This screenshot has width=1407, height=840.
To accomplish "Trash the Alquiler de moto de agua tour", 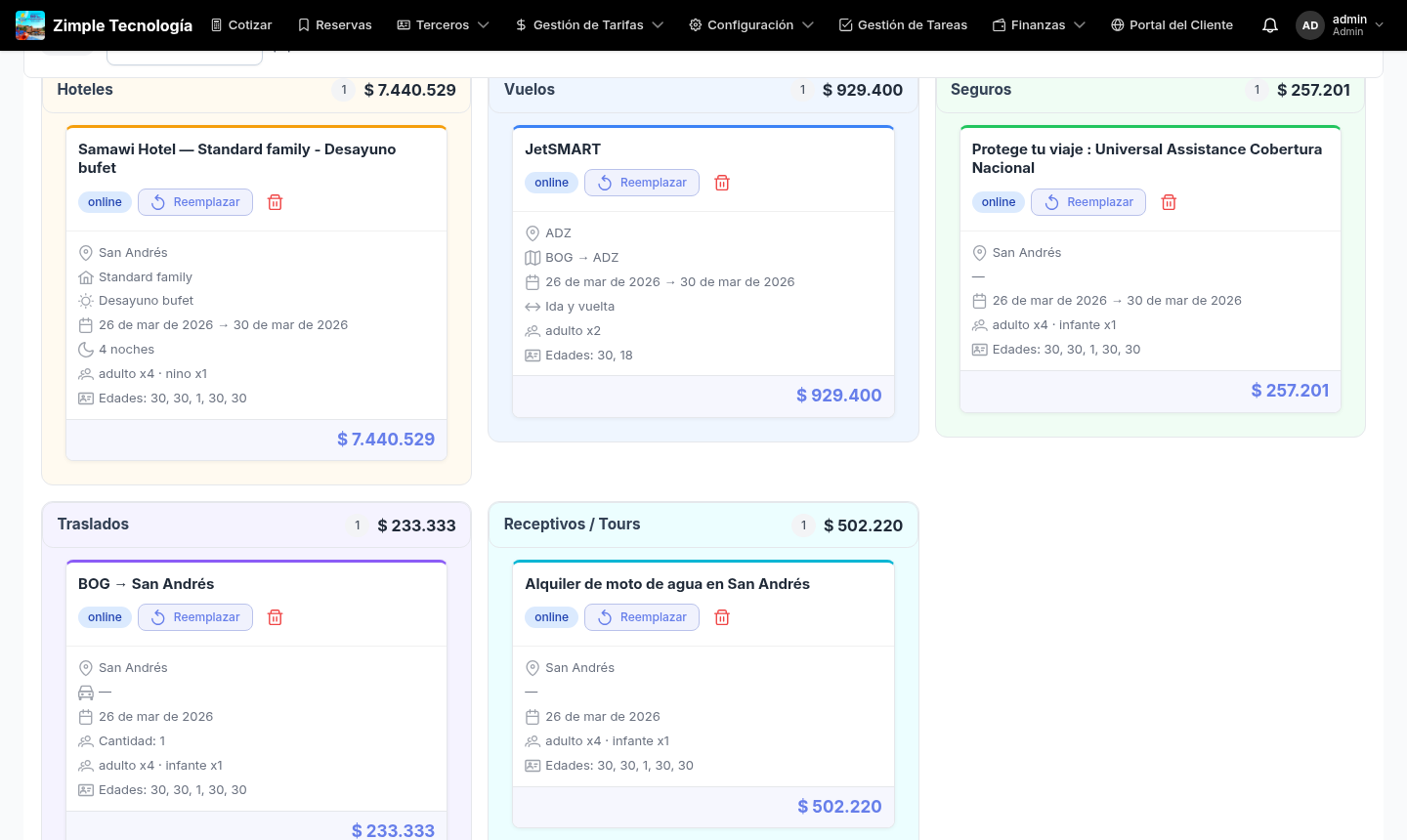I will point(722,617).
